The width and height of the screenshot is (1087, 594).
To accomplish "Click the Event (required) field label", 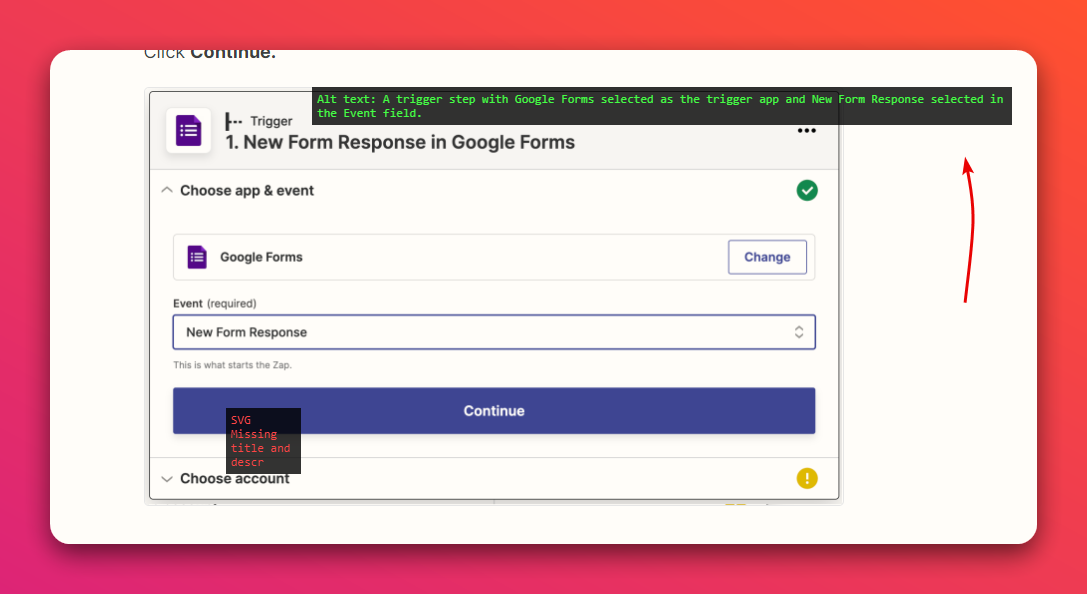I will point(210,303).
